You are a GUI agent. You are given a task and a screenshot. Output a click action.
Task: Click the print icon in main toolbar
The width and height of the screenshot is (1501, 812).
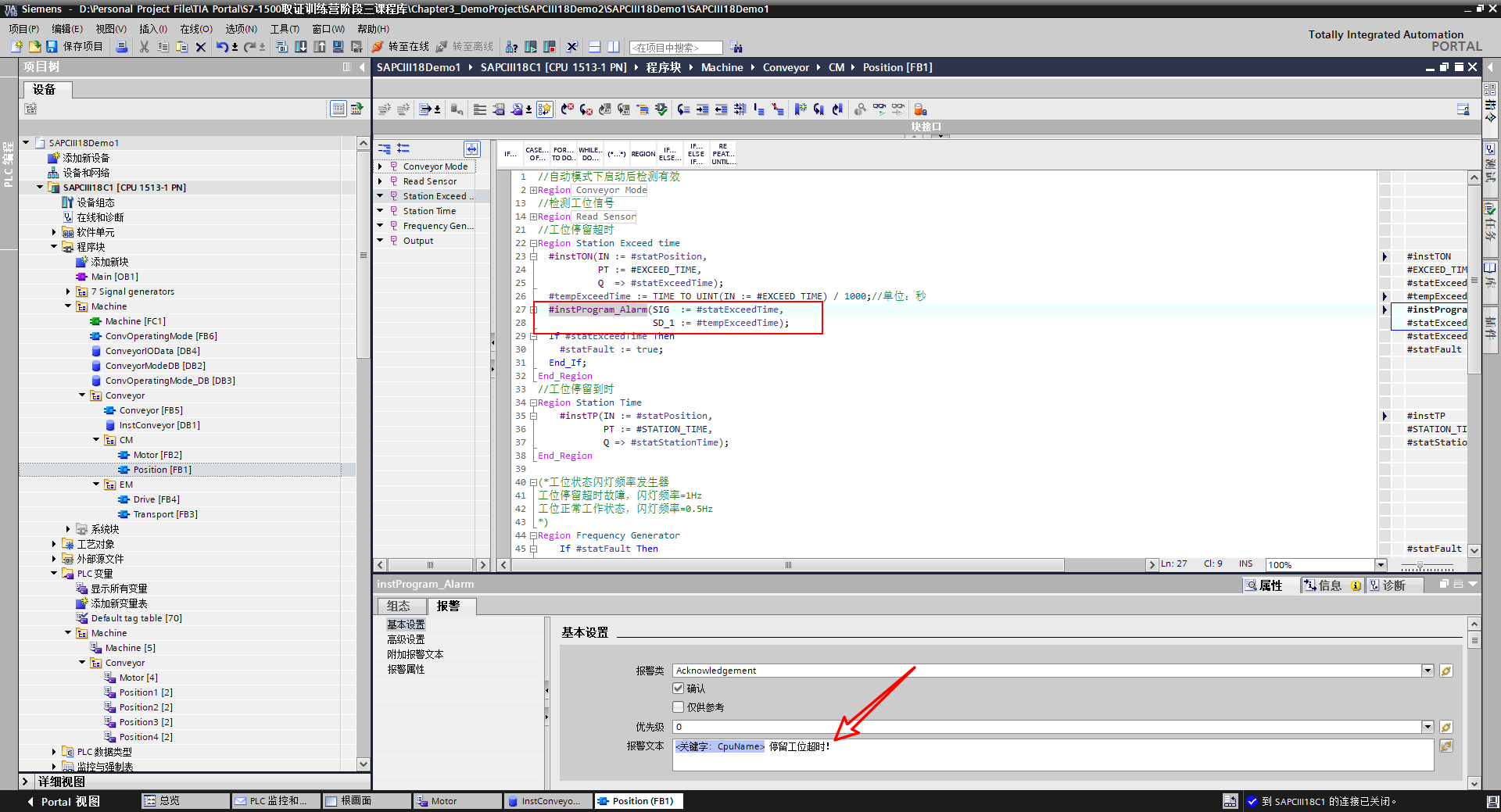(122, 47)
